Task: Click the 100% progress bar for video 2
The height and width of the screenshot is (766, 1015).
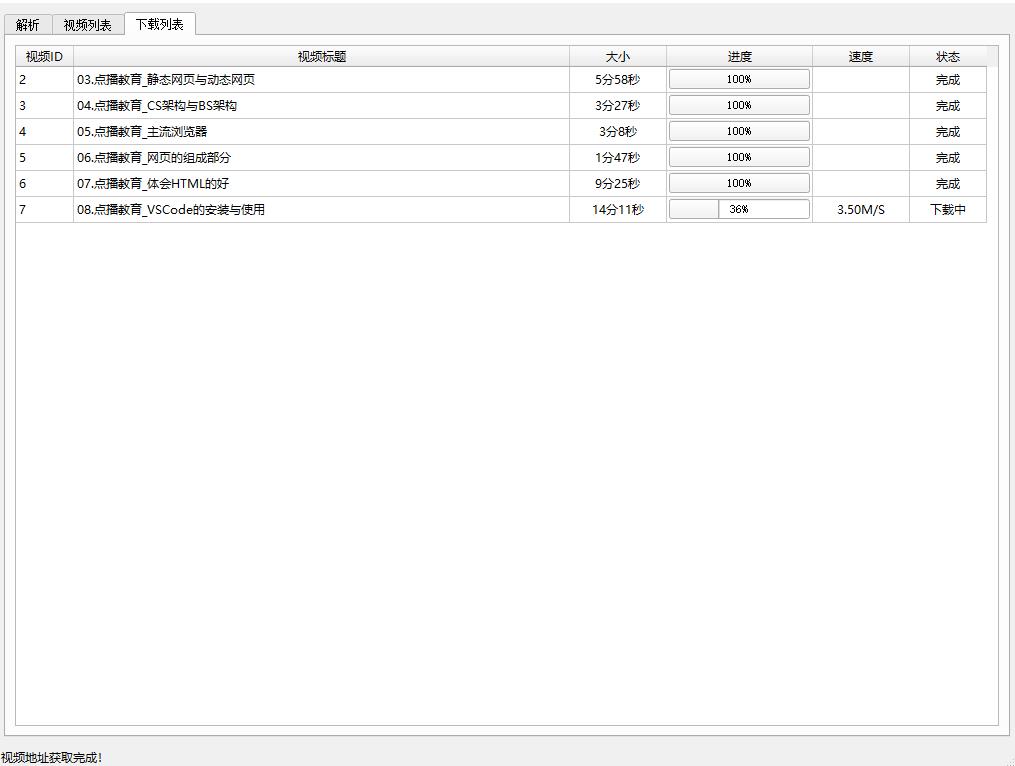Action: coord(739,79)
